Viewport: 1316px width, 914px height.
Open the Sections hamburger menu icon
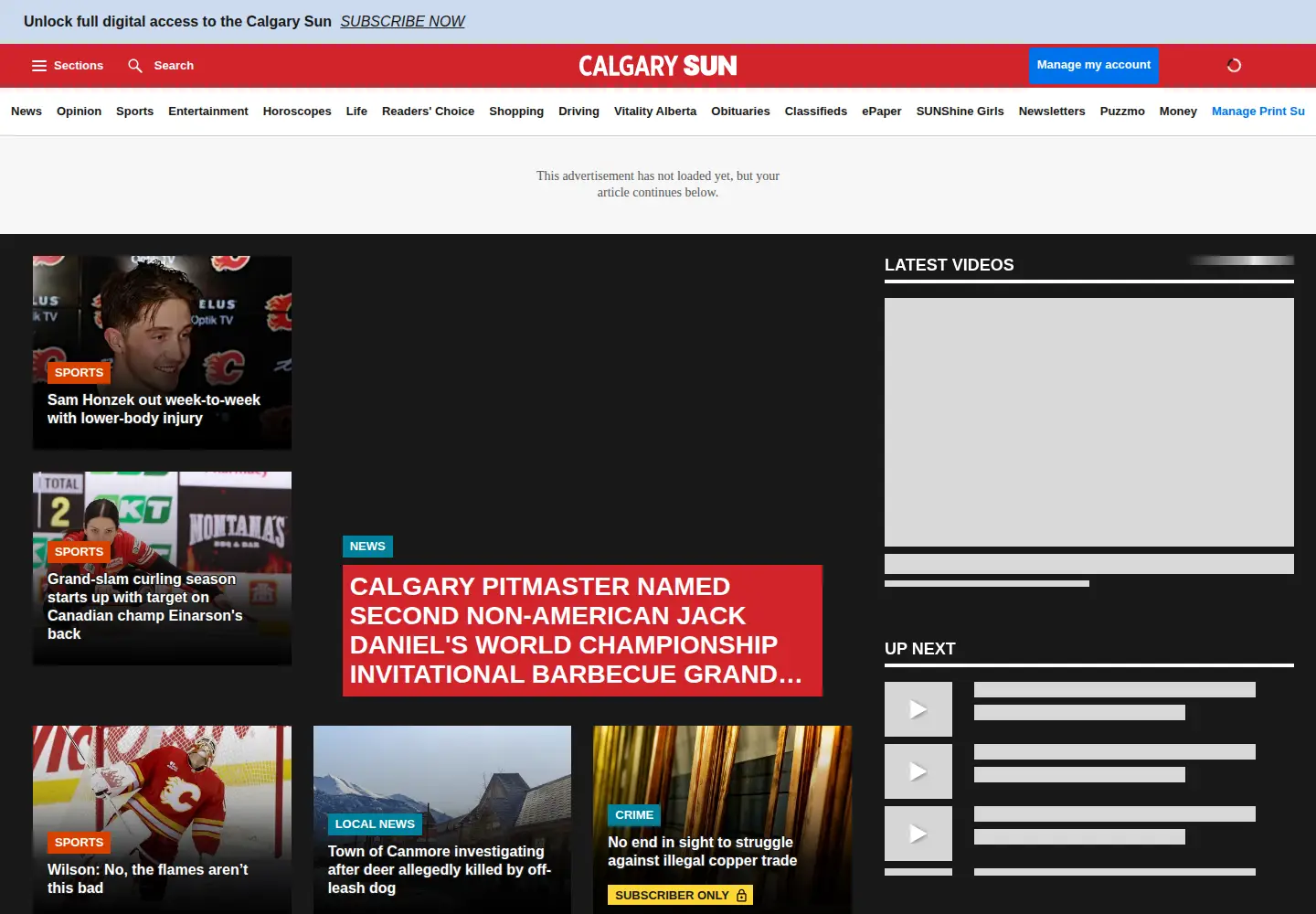click(x=39, y=66)
